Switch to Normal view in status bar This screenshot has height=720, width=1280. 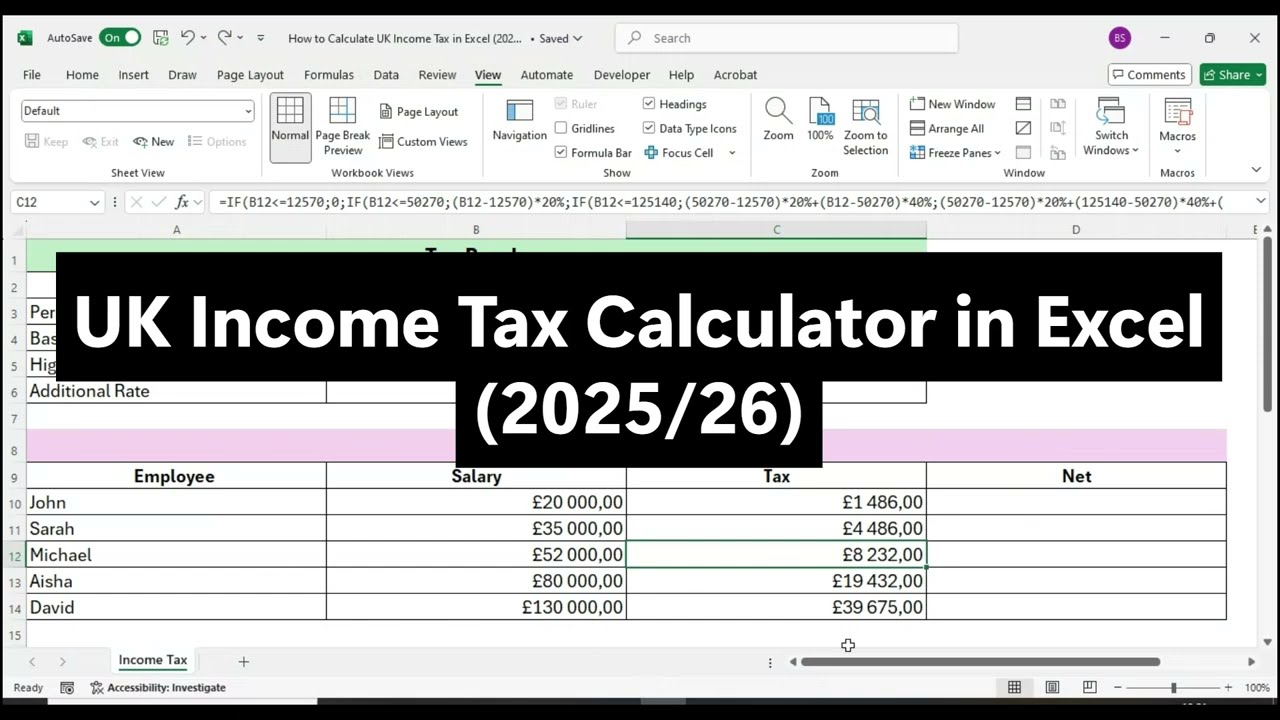(x=1014, y=687)
